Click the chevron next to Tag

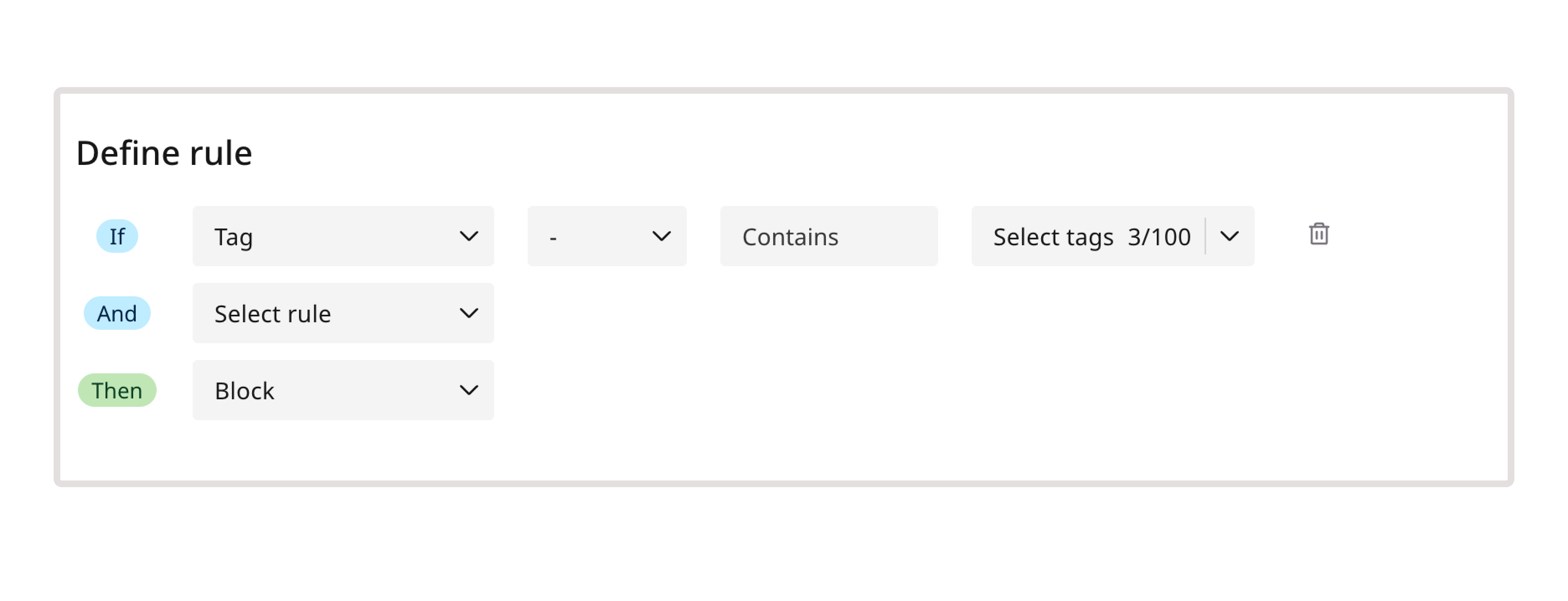coord(469,236)
